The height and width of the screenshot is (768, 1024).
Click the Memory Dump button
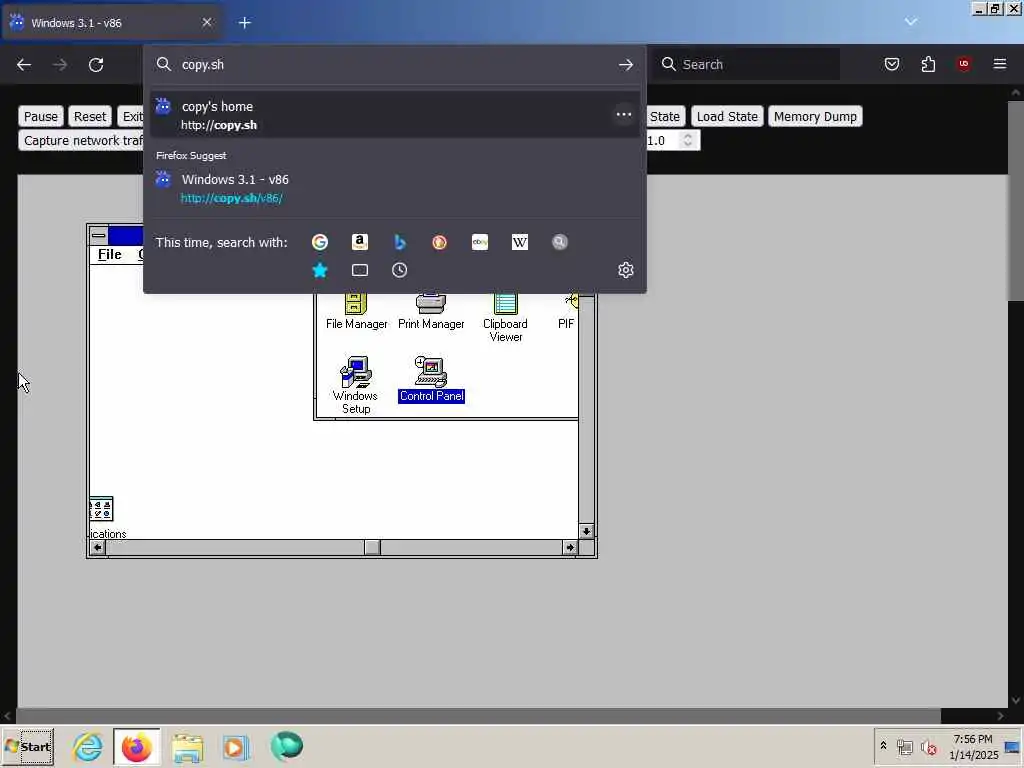(815, 116)
